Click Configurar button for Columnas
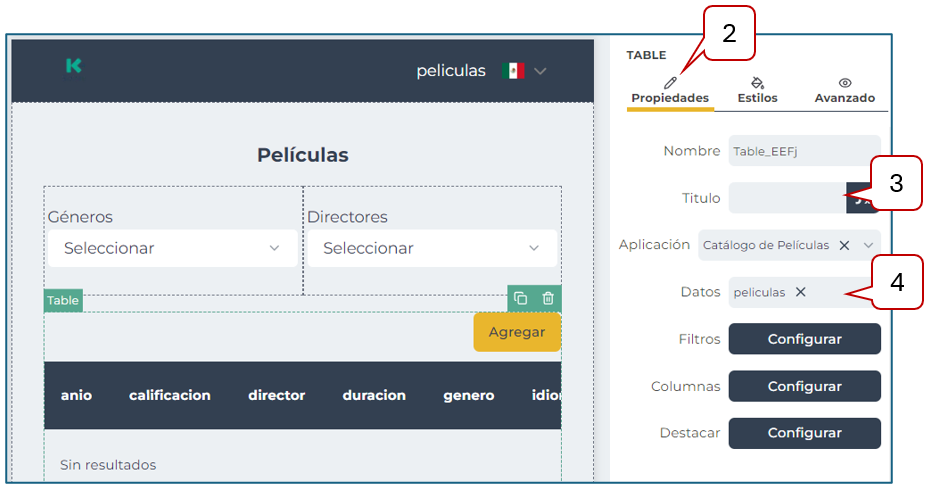Screen dimensions: 928x487 tap(804, 386)
